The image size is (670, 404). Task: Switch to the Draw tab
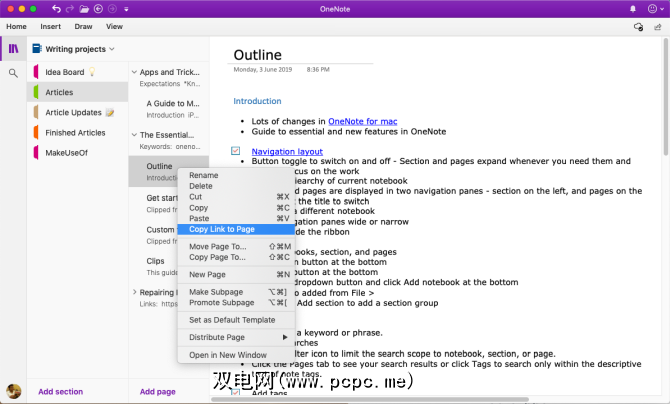coord(83,26)
